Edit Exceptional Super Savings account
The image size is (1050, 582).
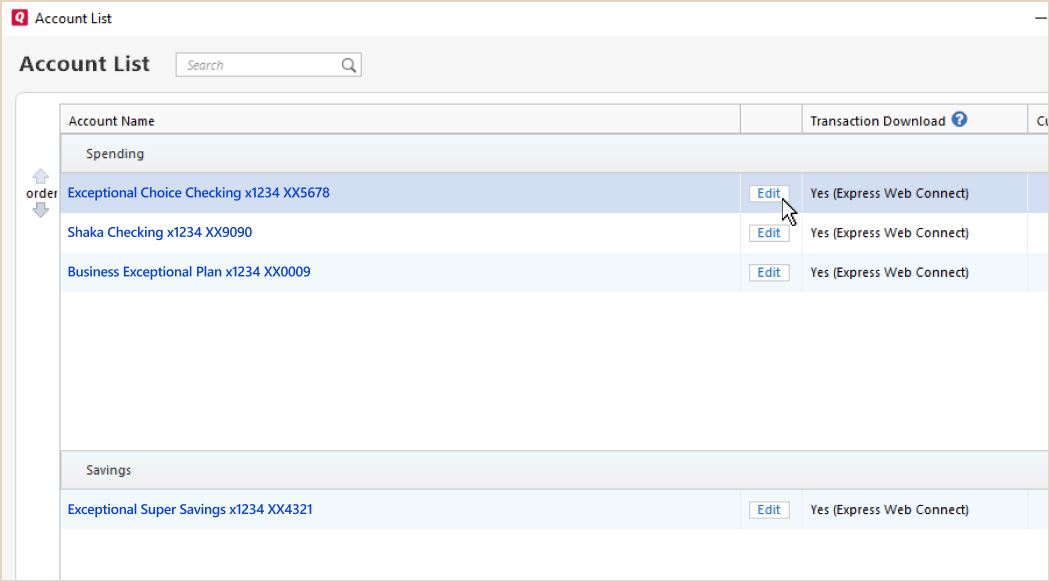tap(769, 510)
